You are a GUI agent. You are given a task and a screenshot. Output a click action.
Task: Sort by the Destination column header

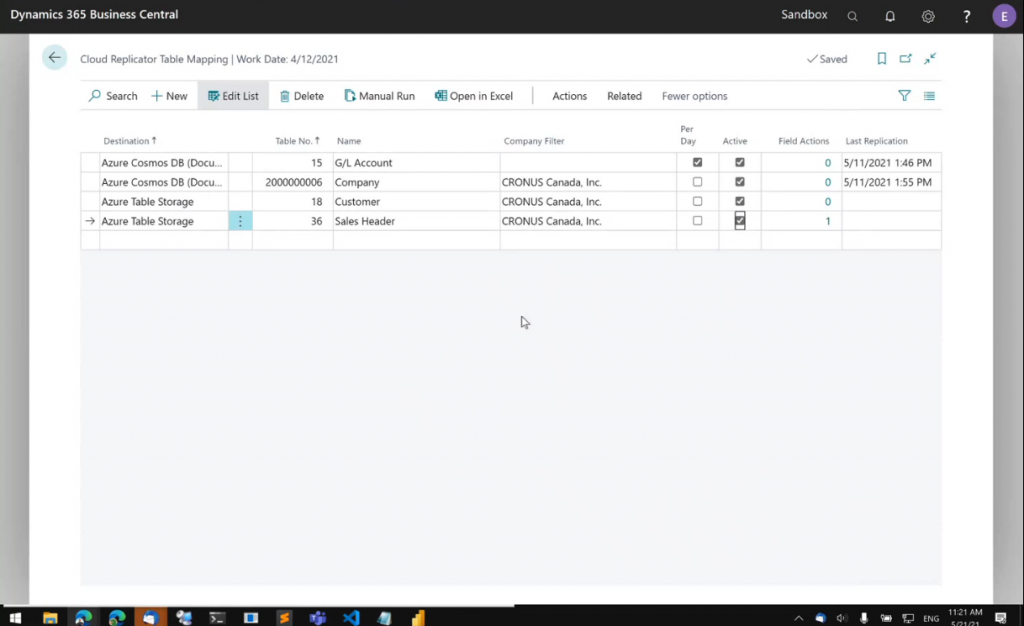point(129,141)
